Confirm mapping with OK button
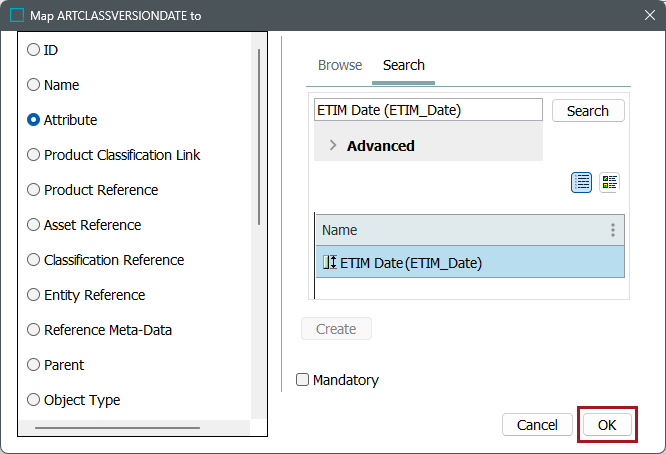 pyautogui.click(x=607, y=425)
